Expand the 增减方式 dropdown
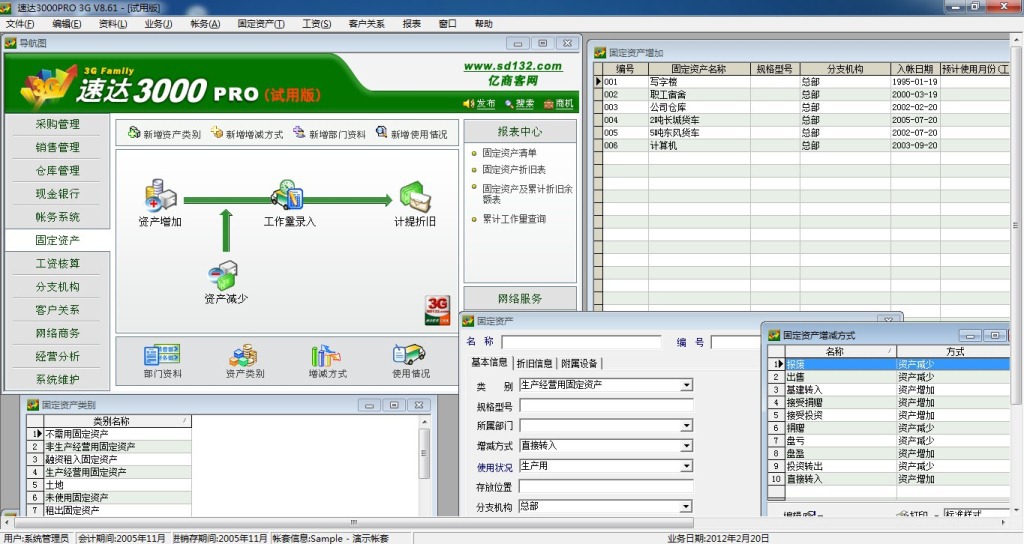Image resolution: width=1024 pixels, height=544 pixels. [x=686, y=446]
